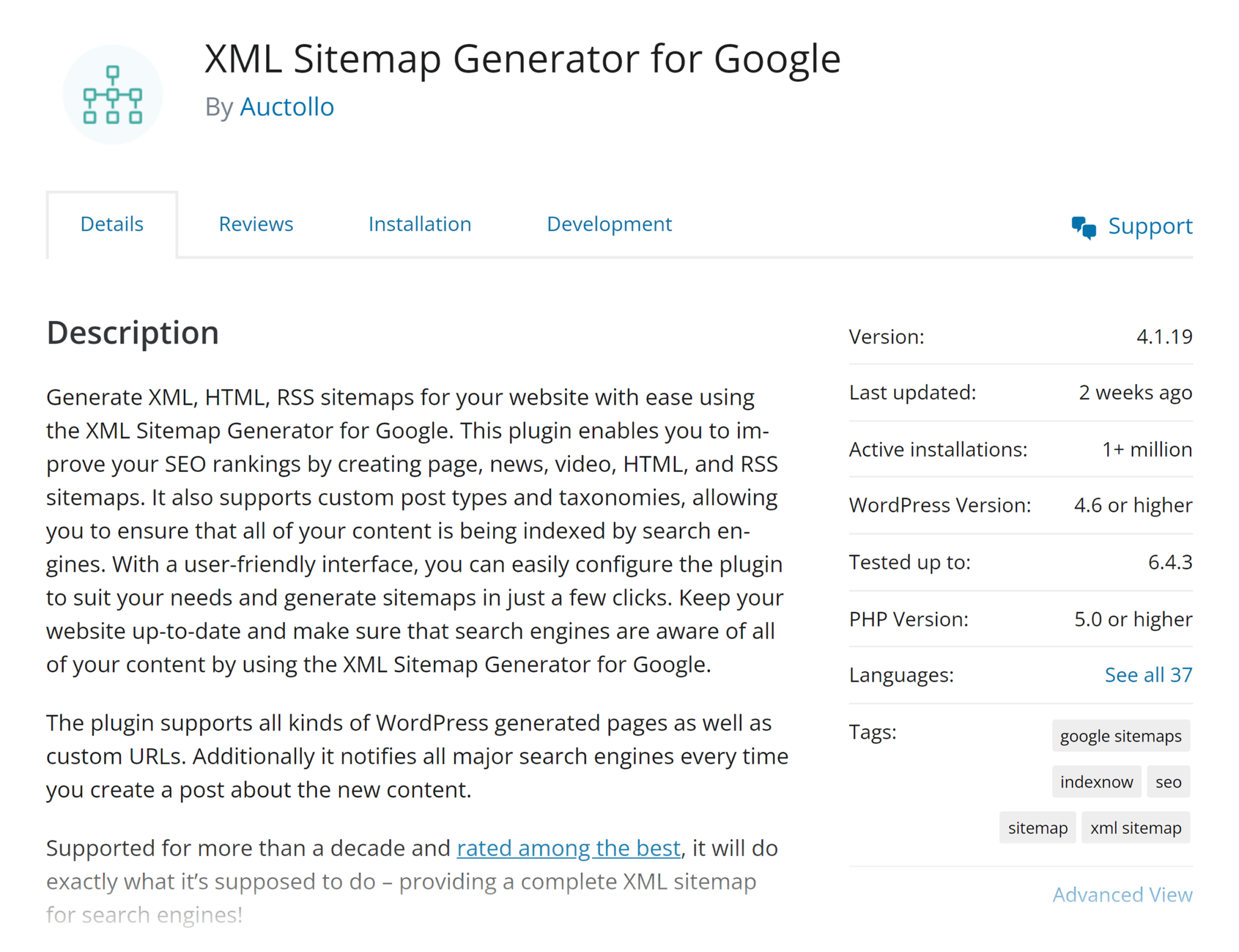
Task: Click See all 37 languages
Action: pyautogui.click(x=1148, y=674)
